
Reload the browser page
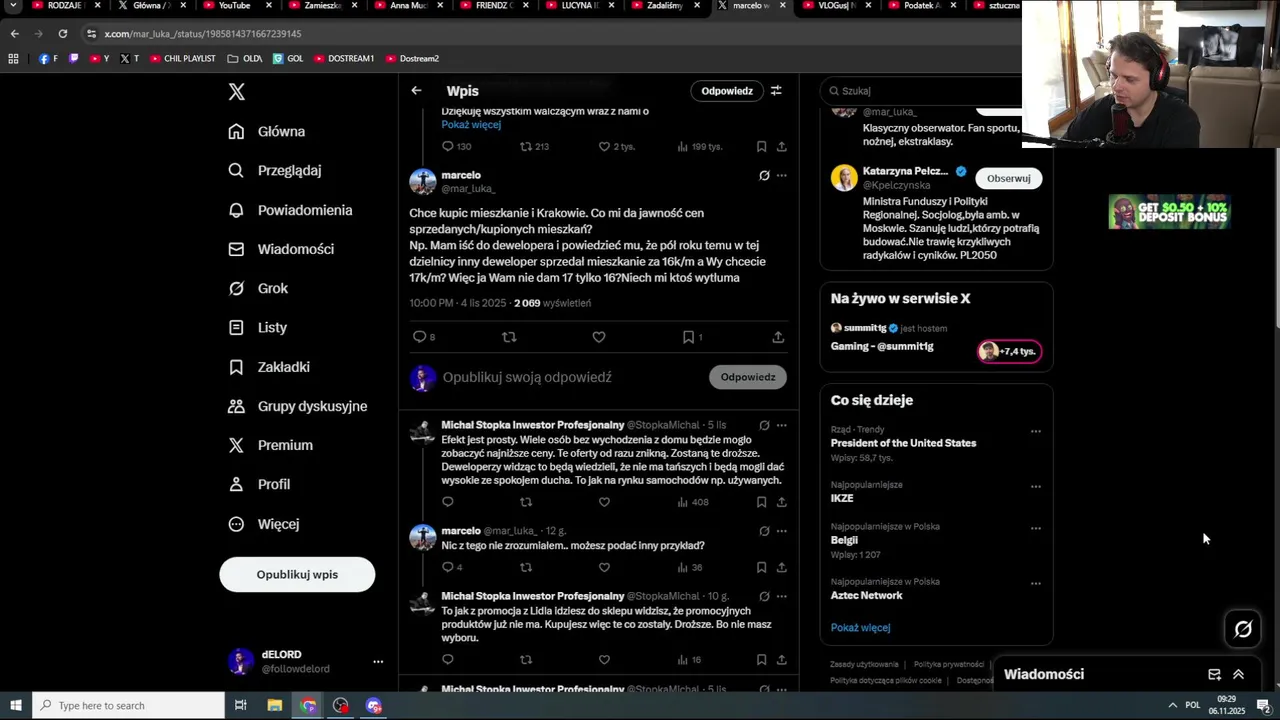point(62,34)
